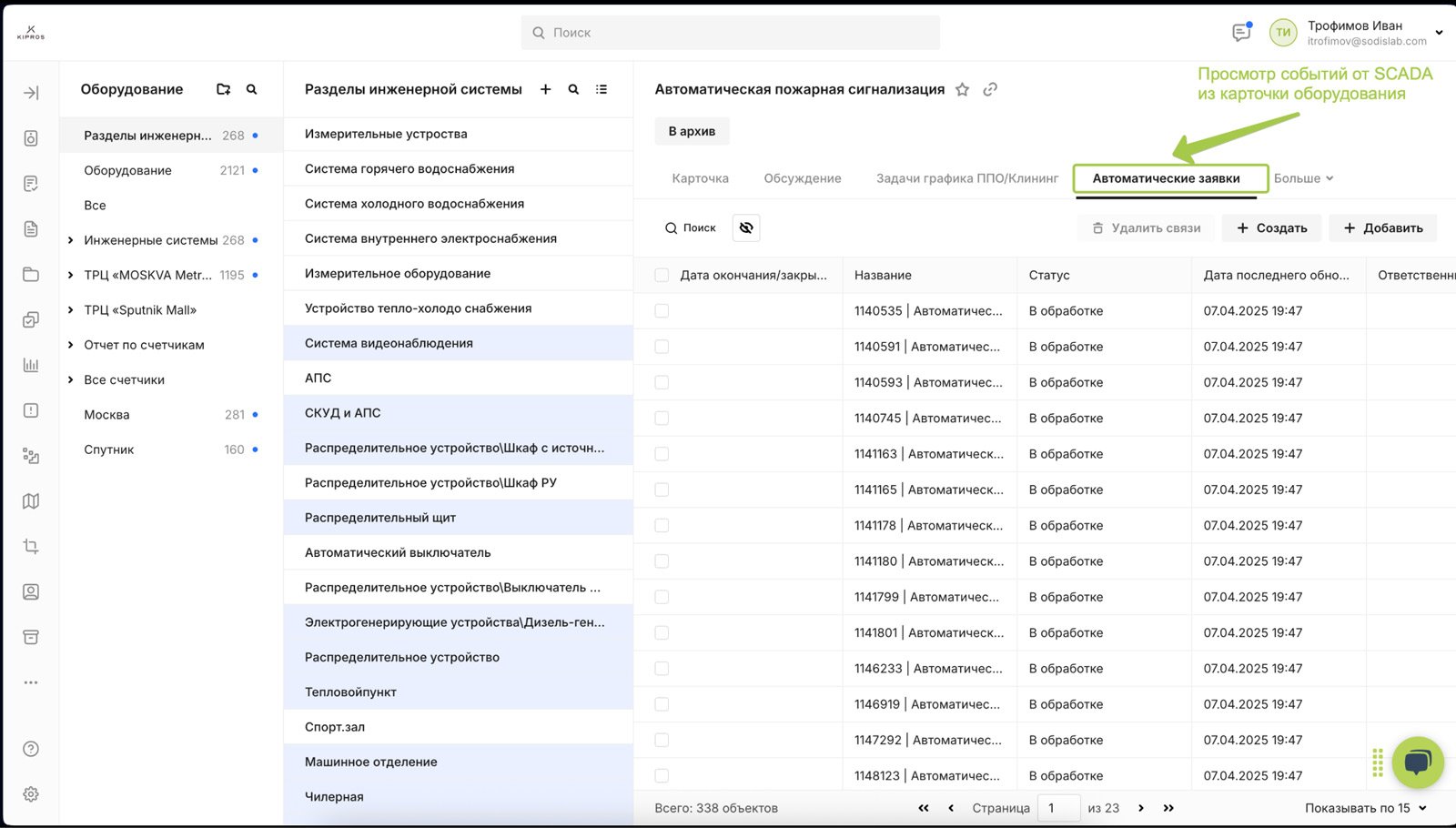Image resolution: width=1456 pixels, height=828 pixels.
Task: Click the Удалить связи button
Action: click(x=1147, y=227)
